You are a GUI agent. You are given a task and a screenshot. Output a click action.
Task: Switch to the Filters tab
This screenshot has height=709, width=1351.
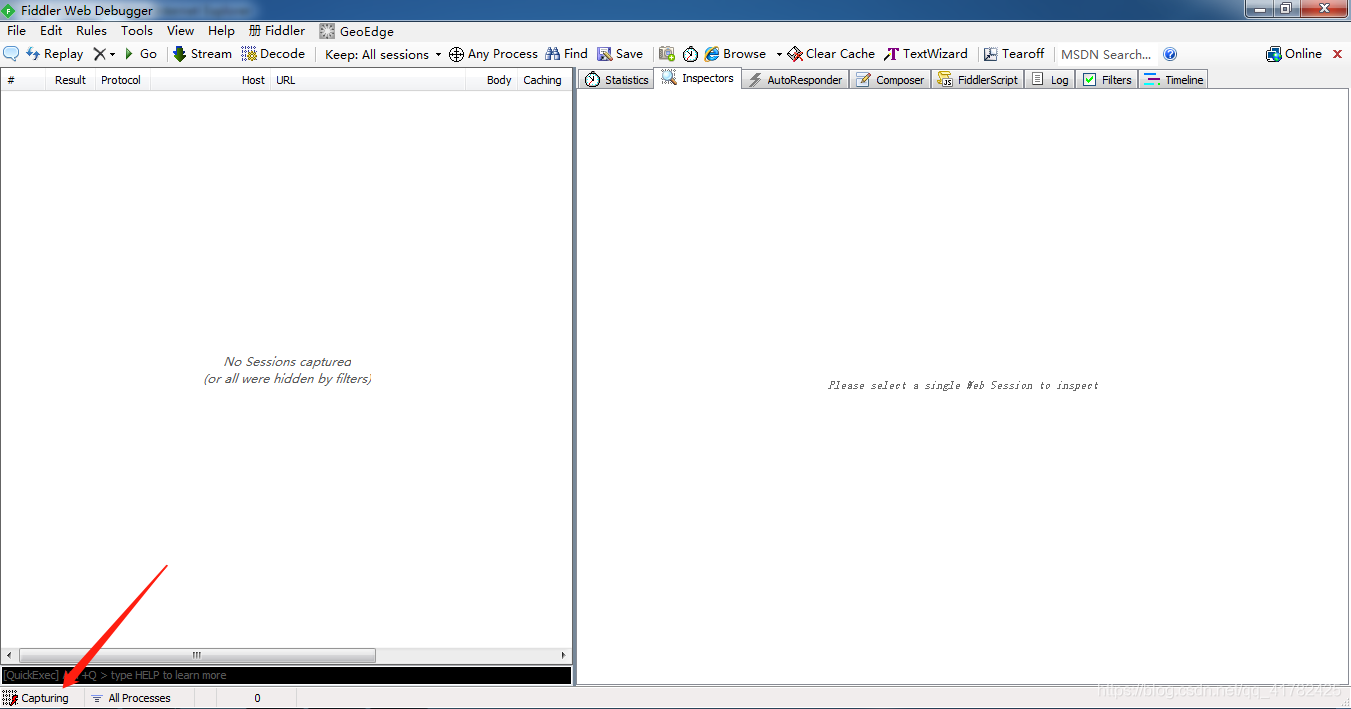[1107, 80]
